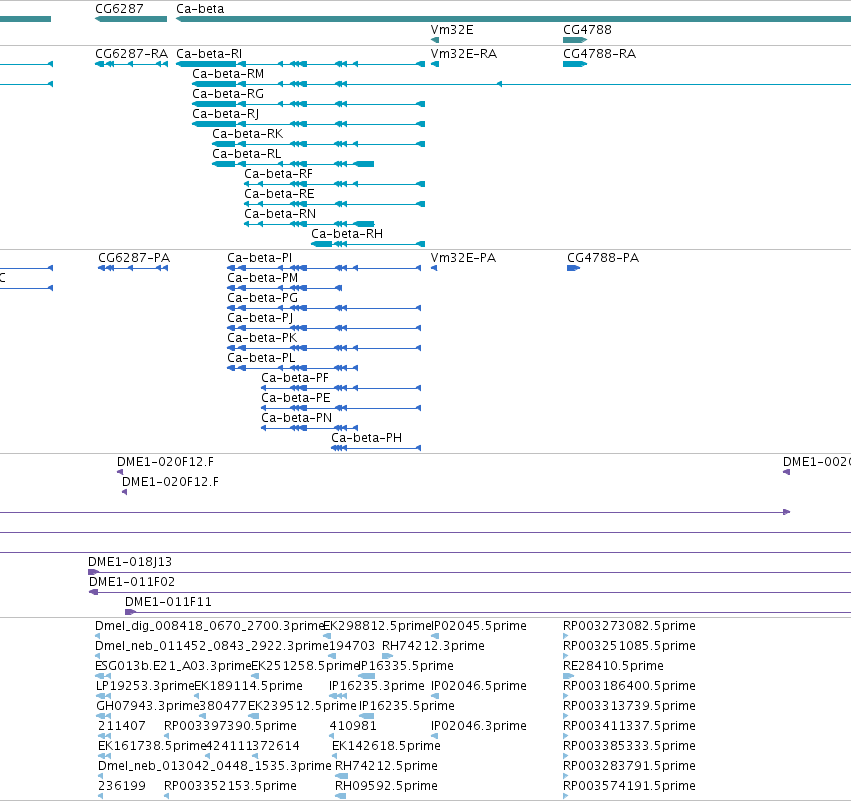Click the blue CG4788-PA protein arrow glyph

[x=573, y=268]
